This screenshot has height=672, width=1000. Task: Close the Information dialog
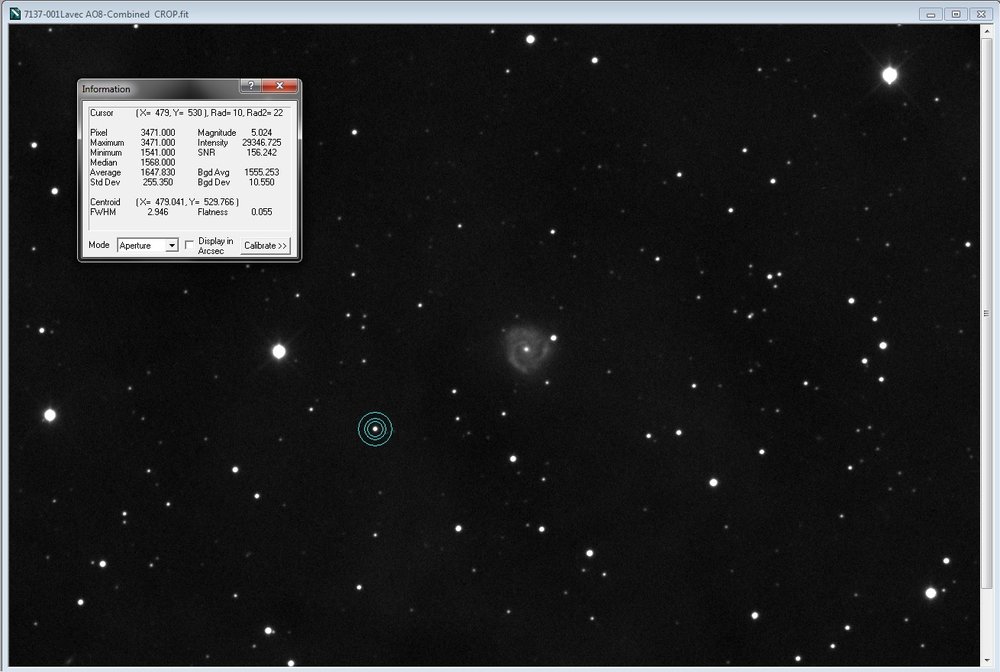coord(279,85)
